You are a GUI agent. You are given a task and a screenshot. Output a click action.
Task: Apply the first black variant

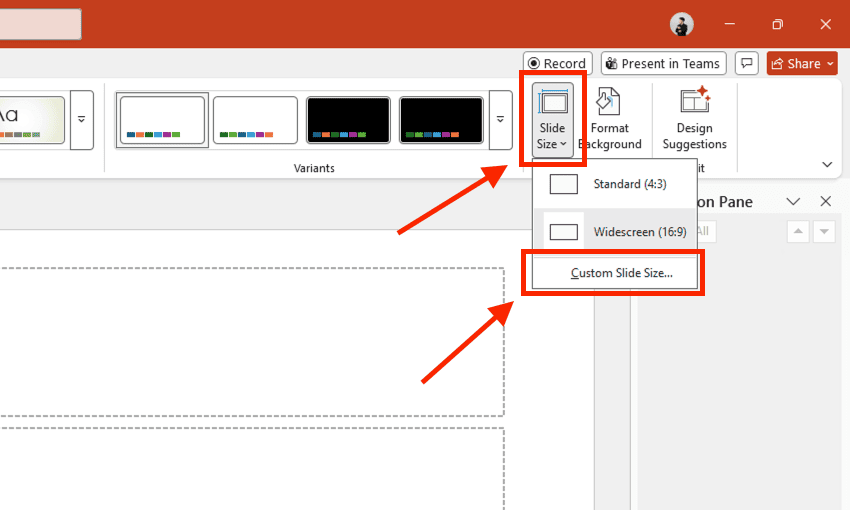click(x=348, y=120)
